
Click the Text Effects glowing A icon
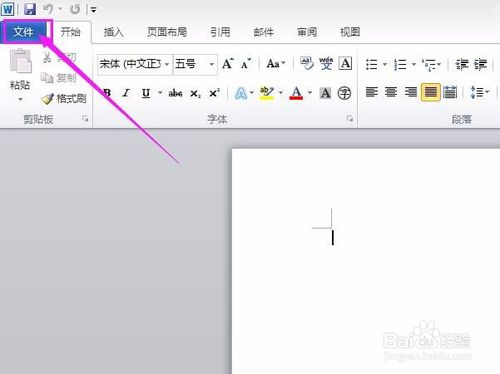coord(241,93)
